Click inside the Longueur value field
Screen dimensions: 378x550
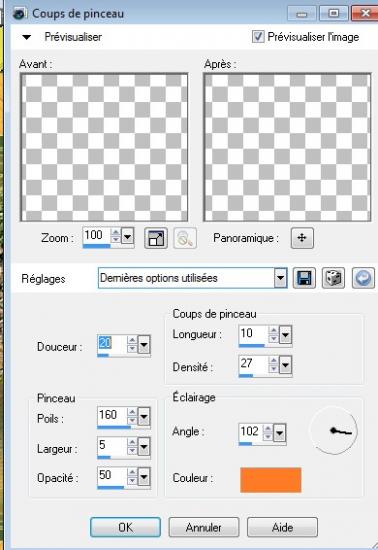pyautogui.click(x=253, y=334)
